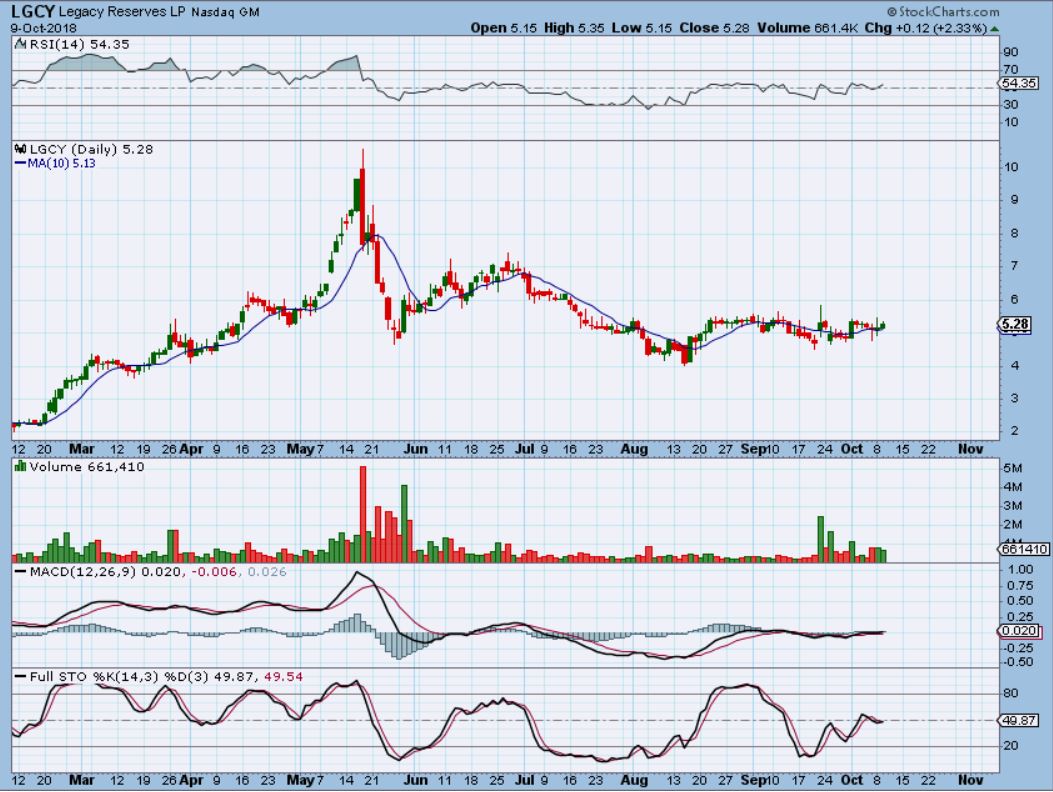Click the volume bars icon beside Volume 661,410
Image resolution: width=1053 pixels, height=792 pixels.
[20, 467]
